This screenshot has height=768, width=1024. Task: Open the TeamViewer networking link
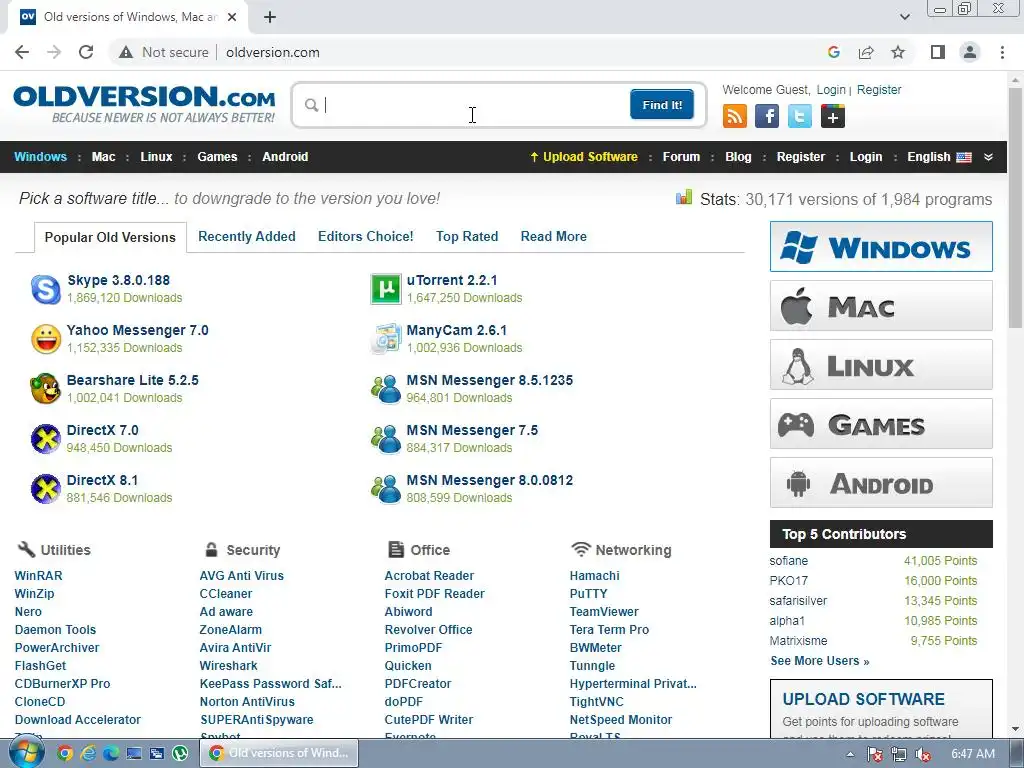604,611
